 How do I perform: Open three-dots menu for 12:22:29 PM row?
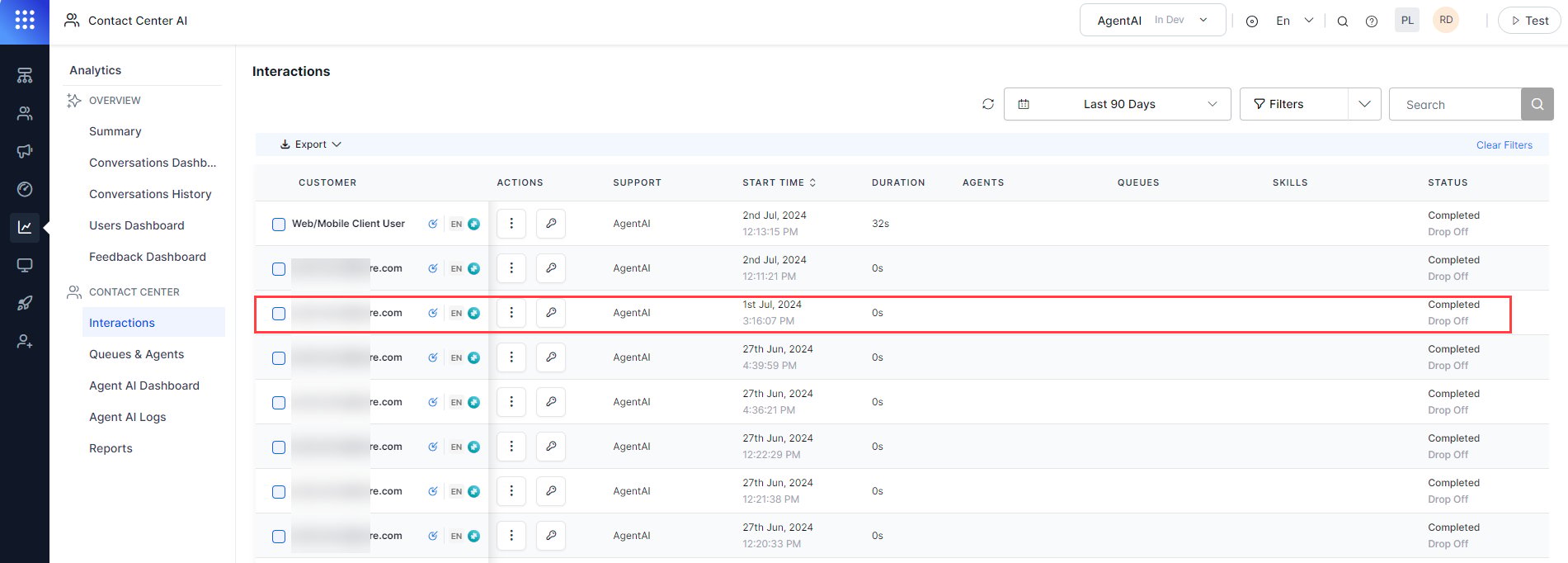tap(511, 447)
